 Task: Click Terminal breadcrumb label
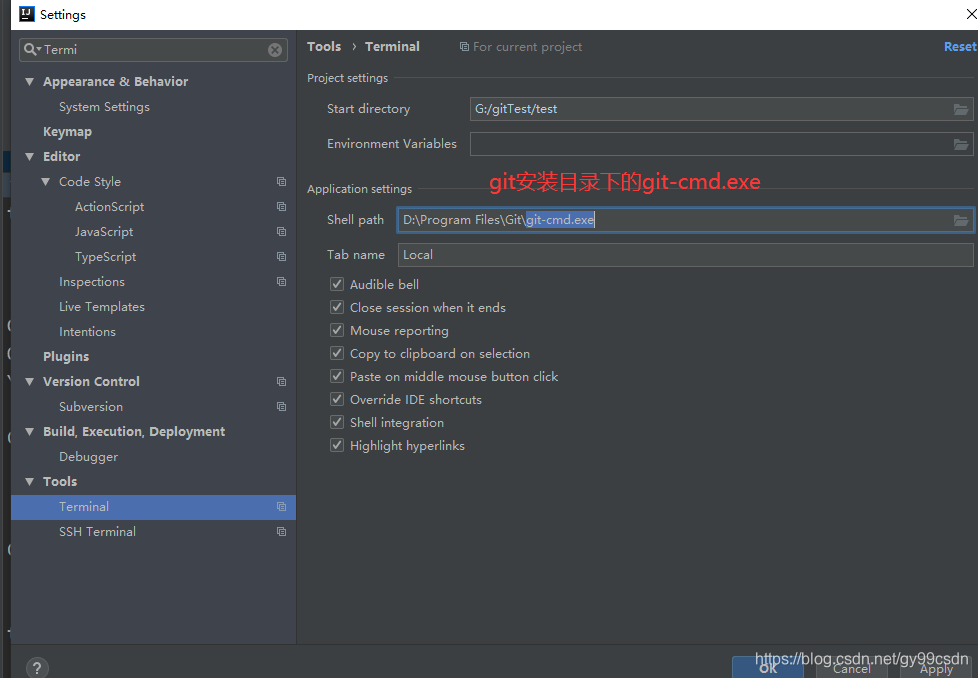point(392,47)
